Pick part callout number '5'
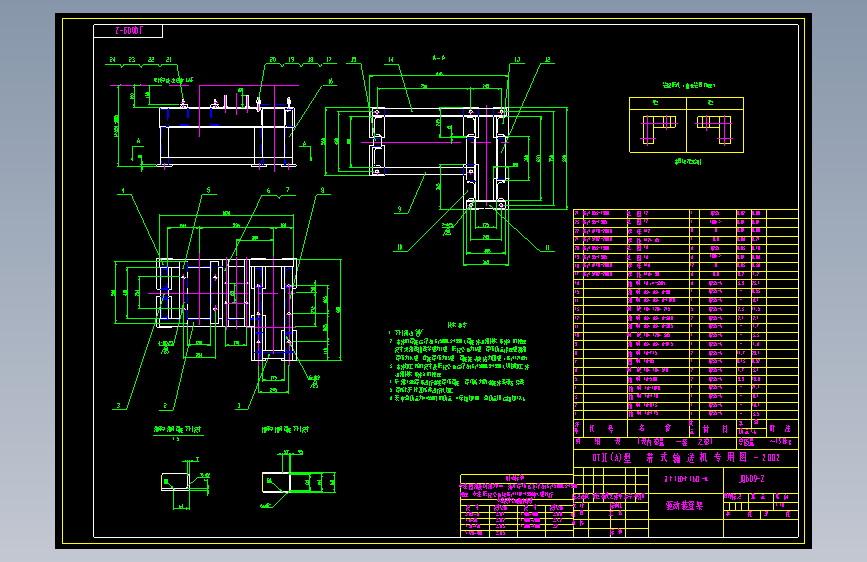 point(208,190)
